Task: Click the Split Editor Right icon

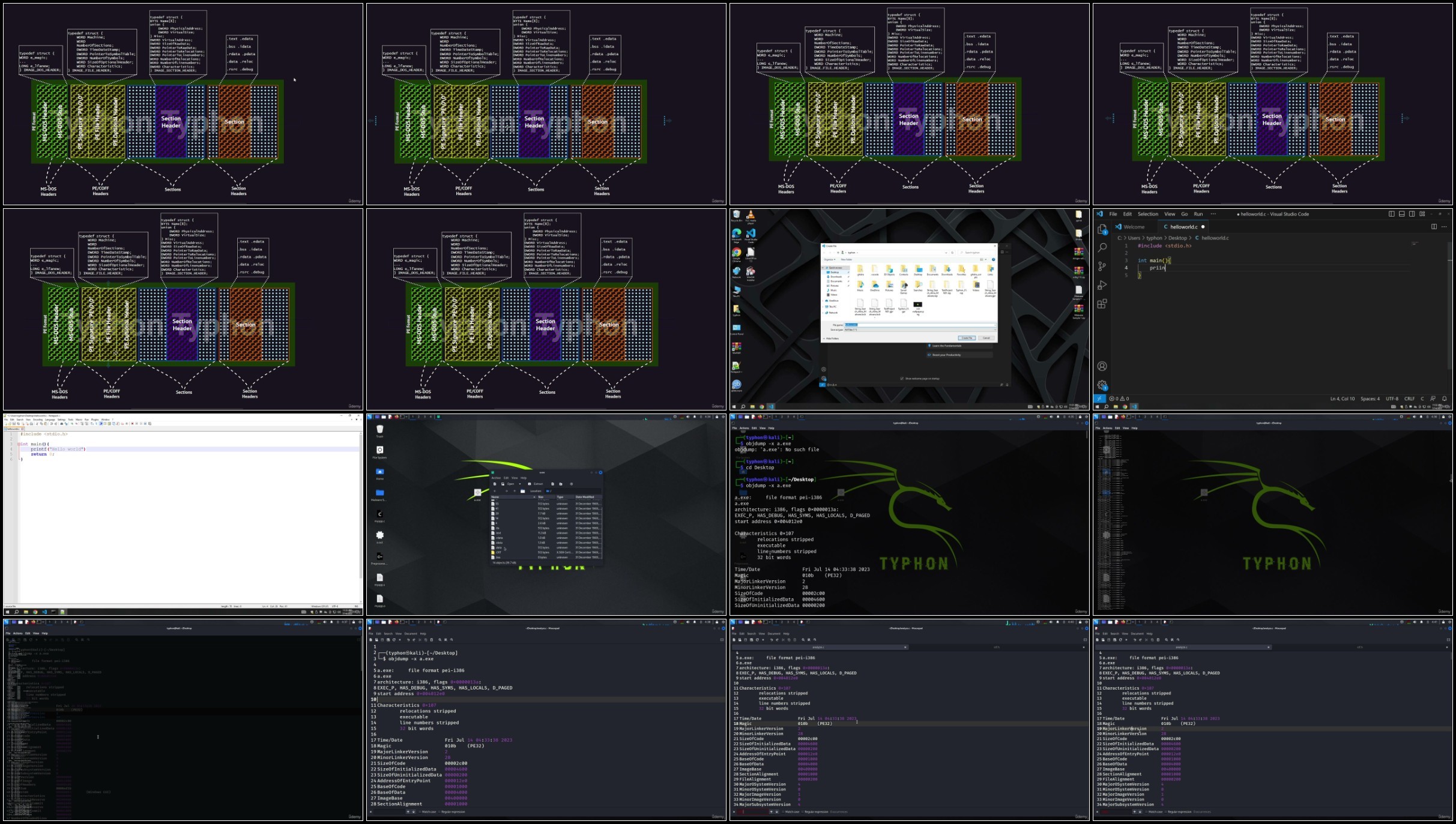Action: click(x=1434, y=227)
